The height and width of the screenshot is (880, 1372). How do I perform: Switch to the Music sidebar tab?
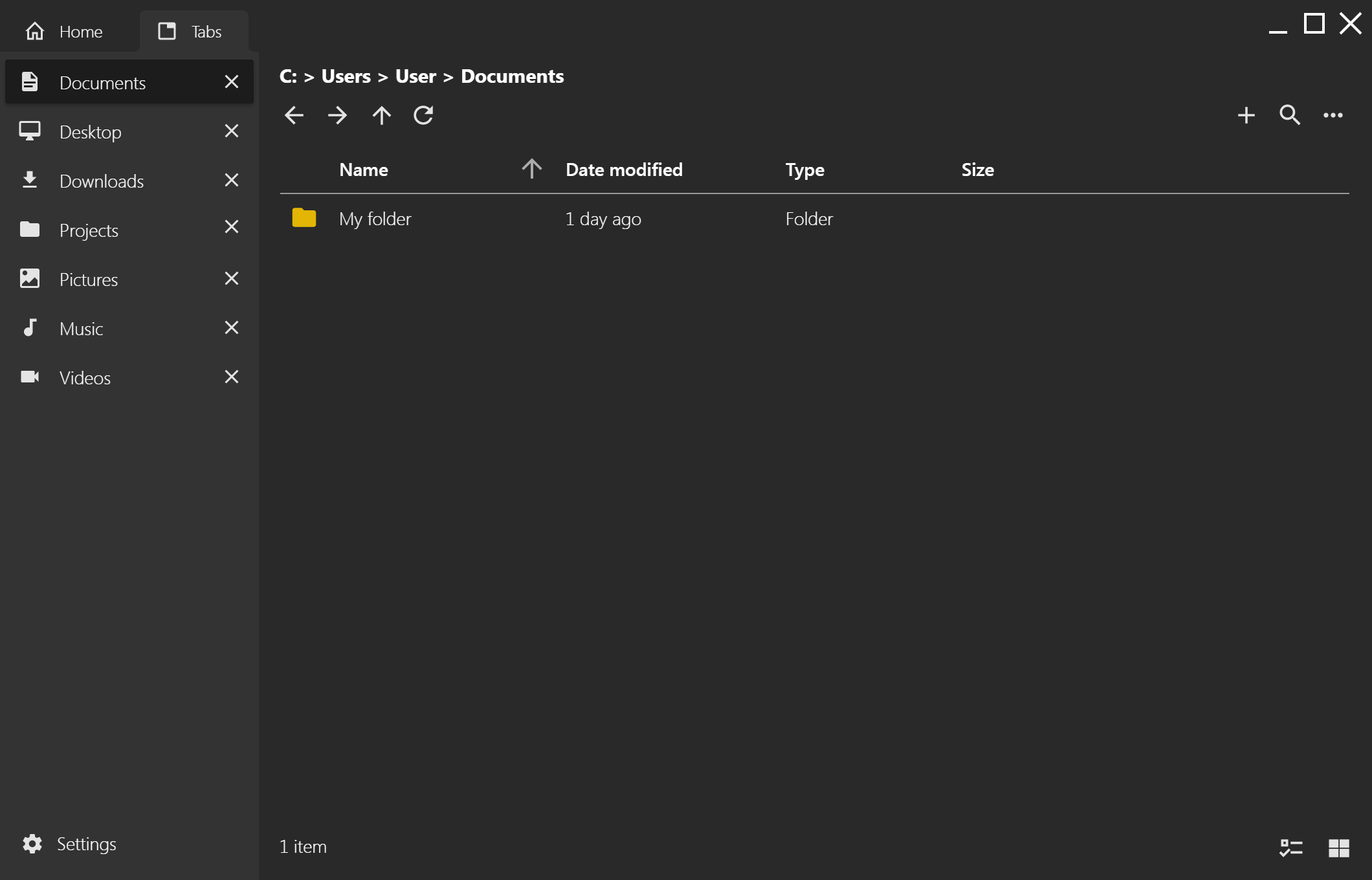click(129, 328)
